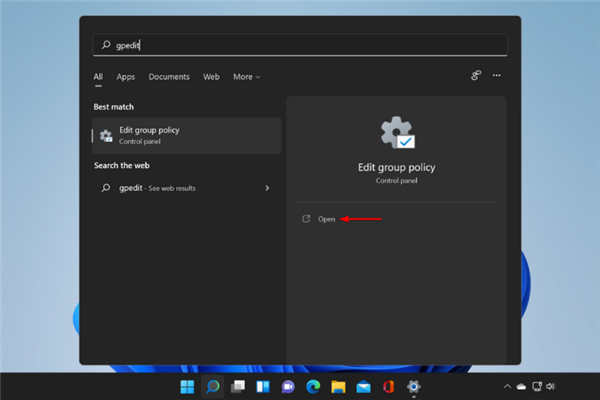Show hidden system tray icons
The width and height of the screenshot is (600, 400).
(x=507, y=387)
